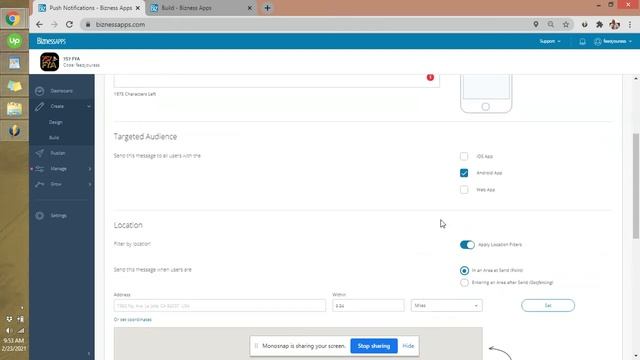The image size is (640, 360).
Task: Expand the Manage submenu arrow
Action: coord(90,169)
